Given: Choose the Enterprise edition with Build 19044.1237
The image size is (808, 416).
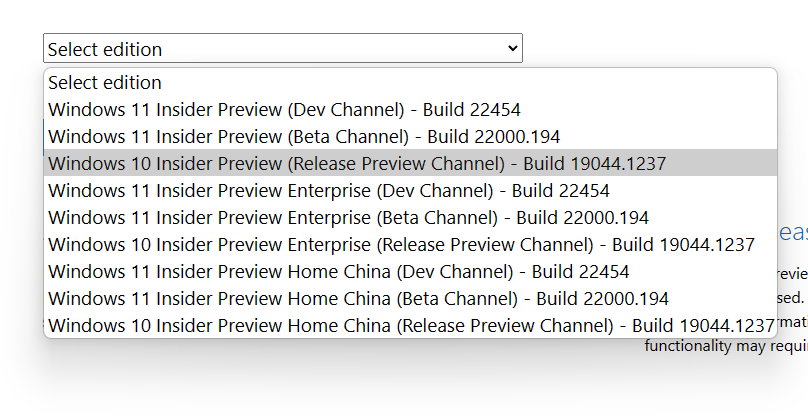Looking at the screenshot, I should 401,245.
